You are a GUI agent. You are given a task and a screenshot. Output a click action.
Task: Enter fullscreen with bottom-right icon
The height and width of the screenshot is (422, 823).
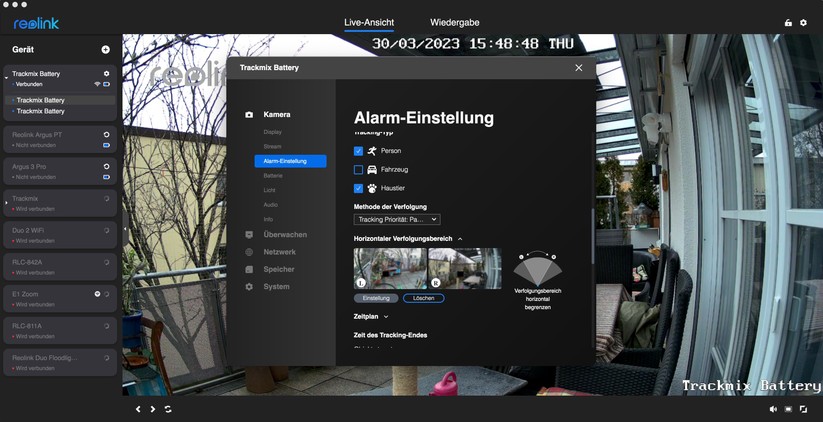point(803,409)
